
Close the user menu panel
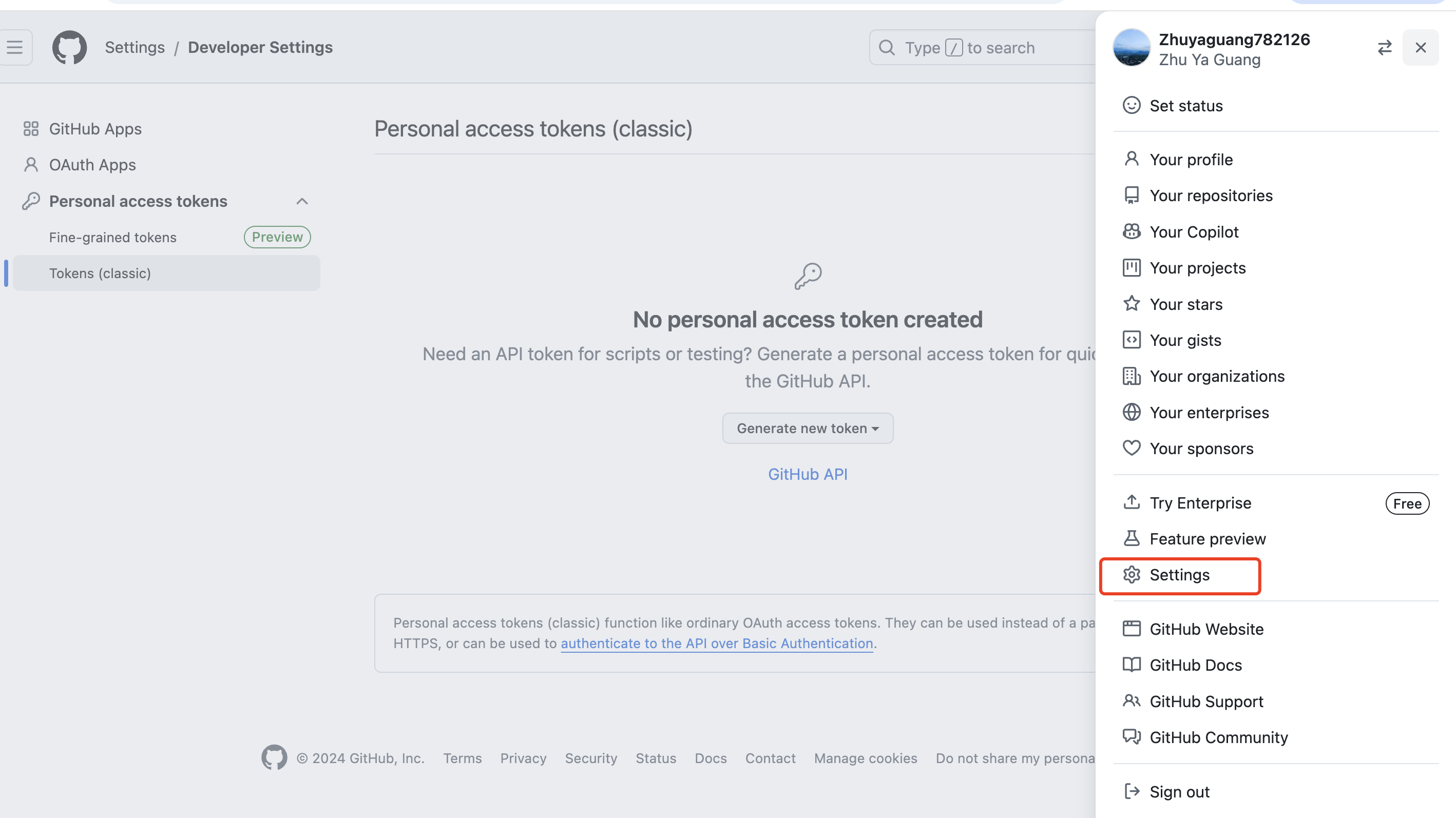1421,47
